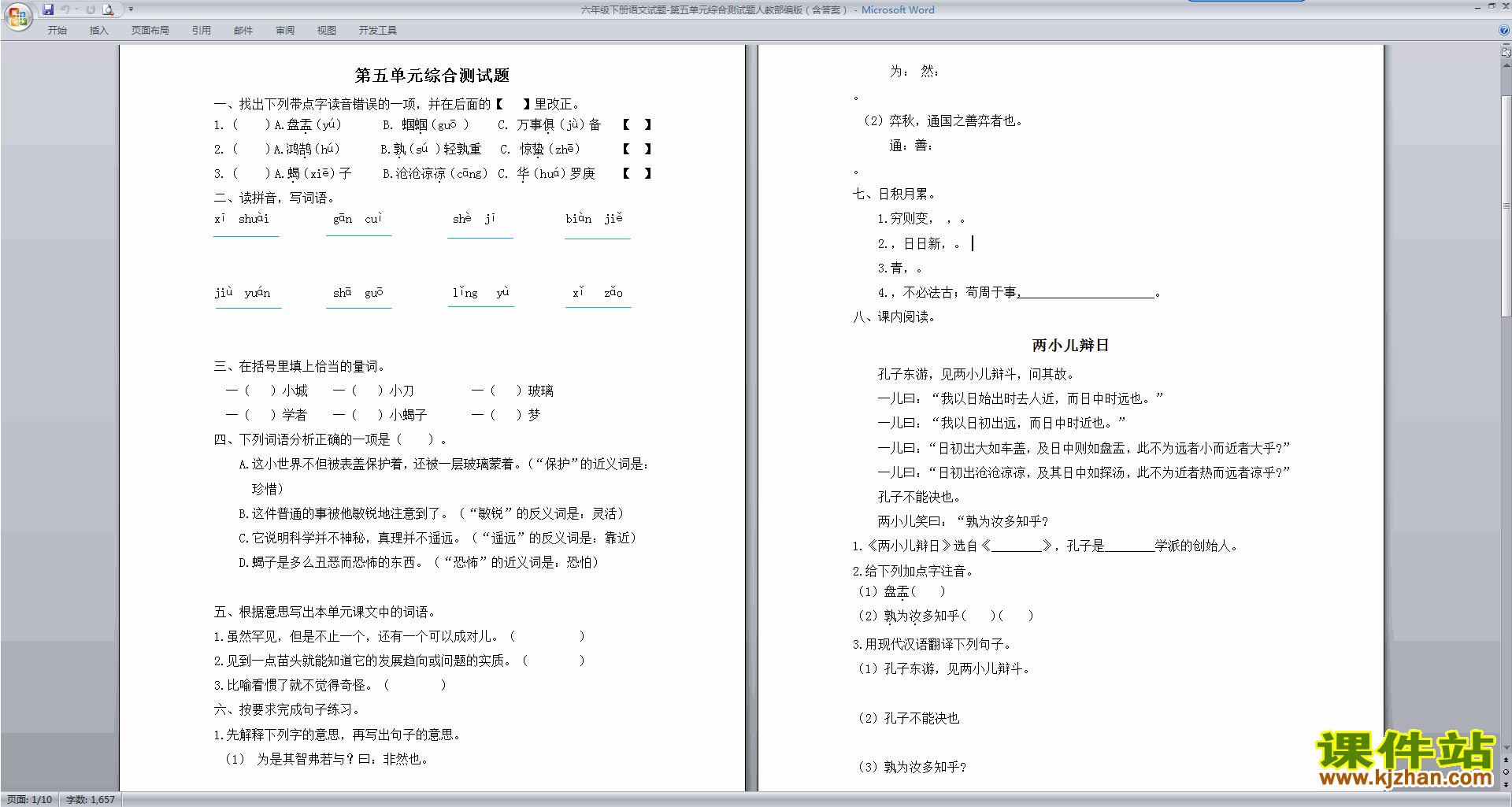The height and width of the screenshot is (807, 1512).
Task: Switch to the 视图 tab
Action: tap(326, 30)
